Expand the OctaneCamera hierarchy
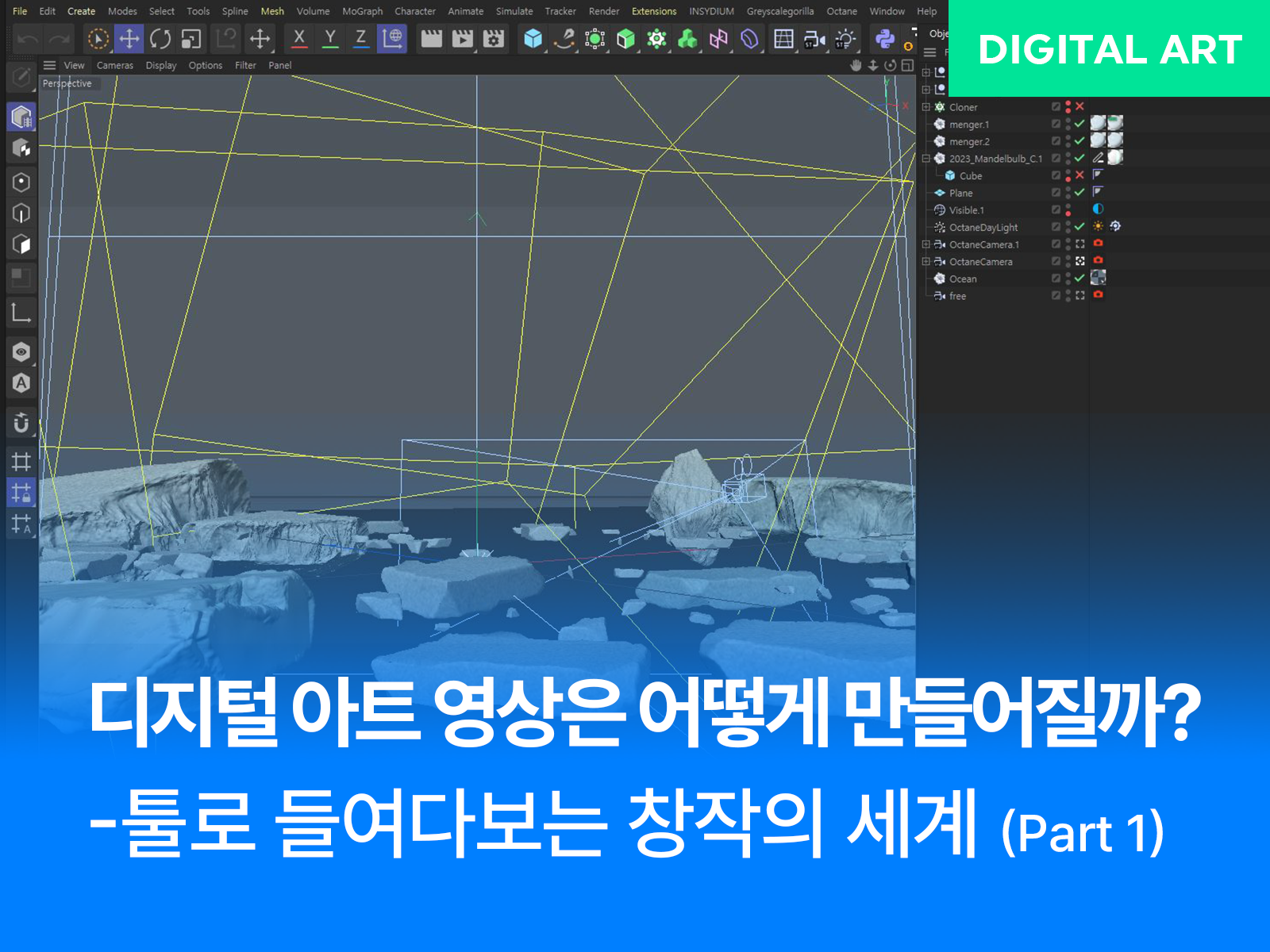The height and width of the screenshot is (952, 1270). (926, 262)
